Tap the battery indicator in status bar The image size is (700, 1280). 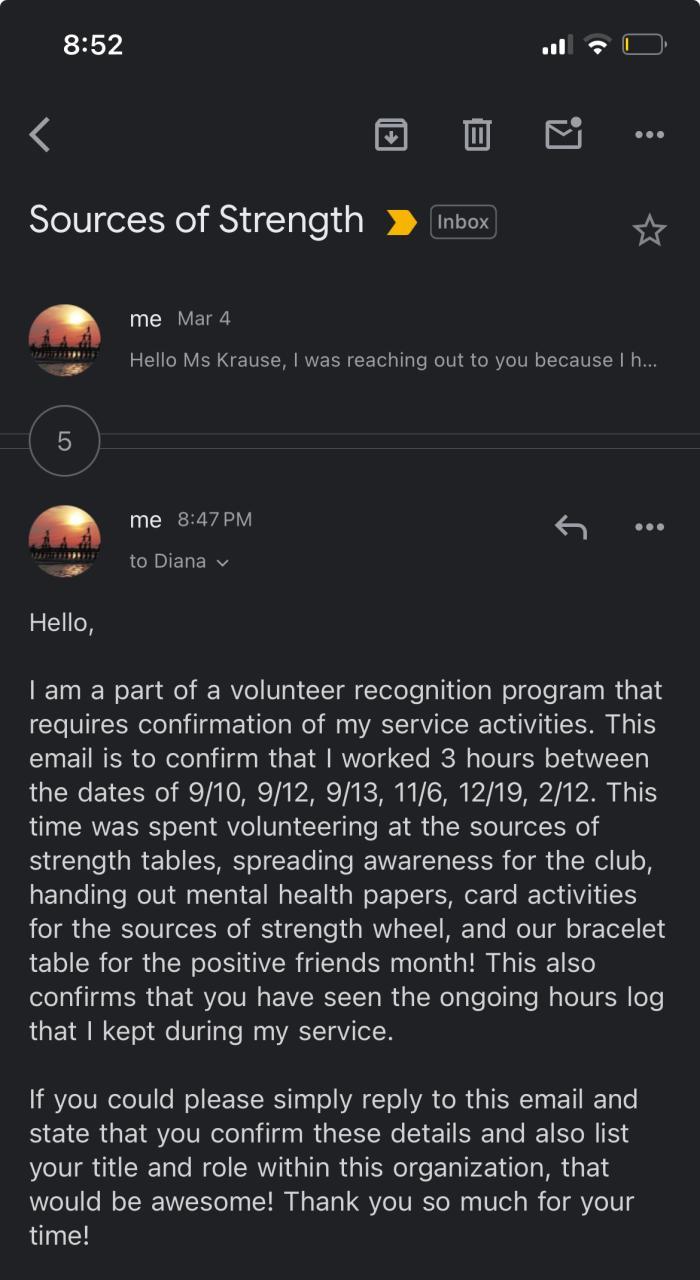click(x=643, y=45)
